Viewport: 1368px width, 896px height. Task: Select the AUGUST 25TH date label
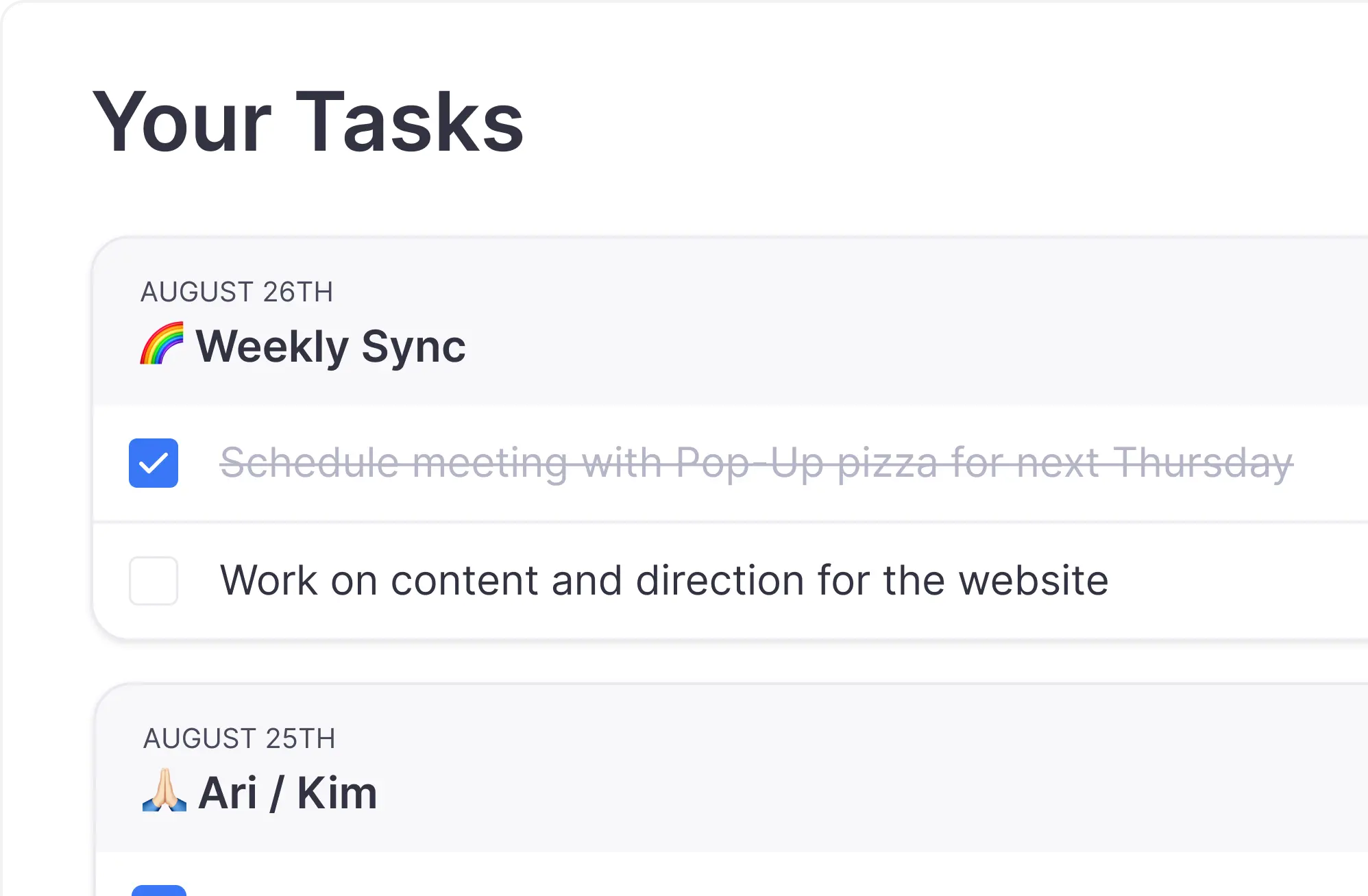(x=239, y=738)
